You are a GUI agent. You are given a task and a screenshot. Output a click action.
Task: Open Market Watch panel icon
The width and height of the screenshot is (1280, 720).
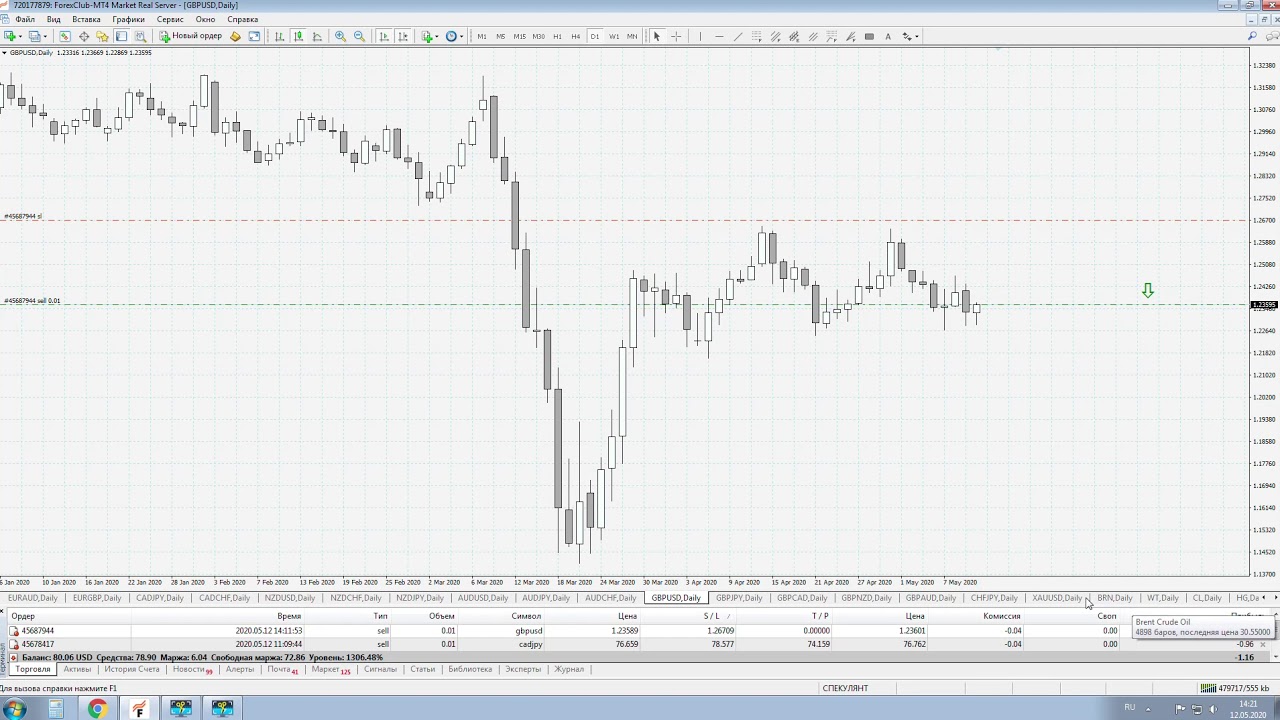click(65, 36)
